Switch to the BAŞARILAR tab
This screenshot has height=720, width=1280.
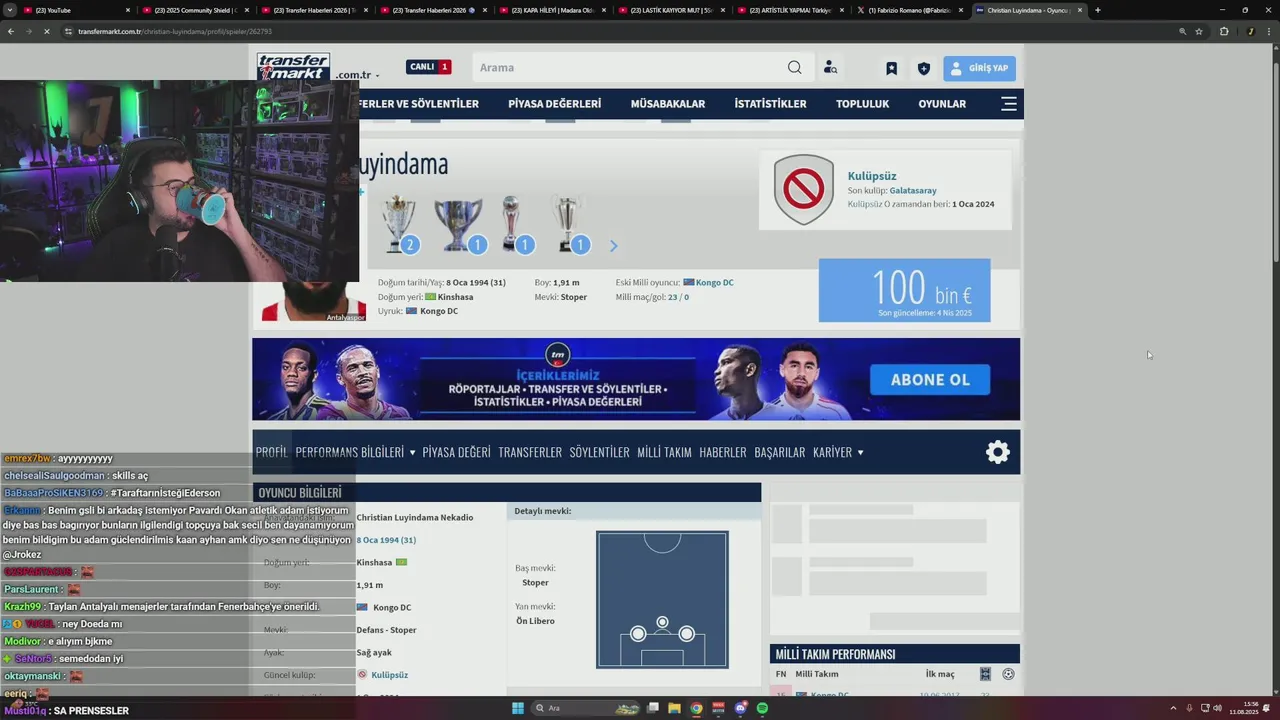pyautogui.click(x=780, y=452)
